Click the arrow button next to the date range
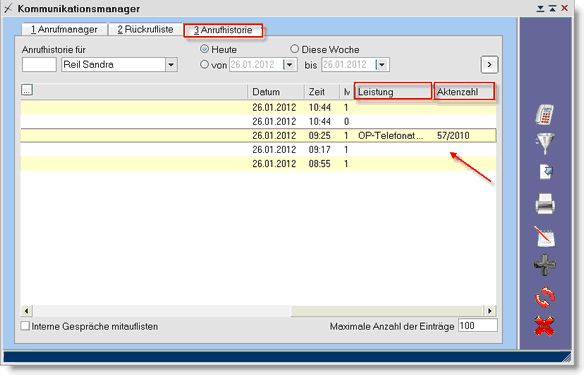 coord(489,65)
